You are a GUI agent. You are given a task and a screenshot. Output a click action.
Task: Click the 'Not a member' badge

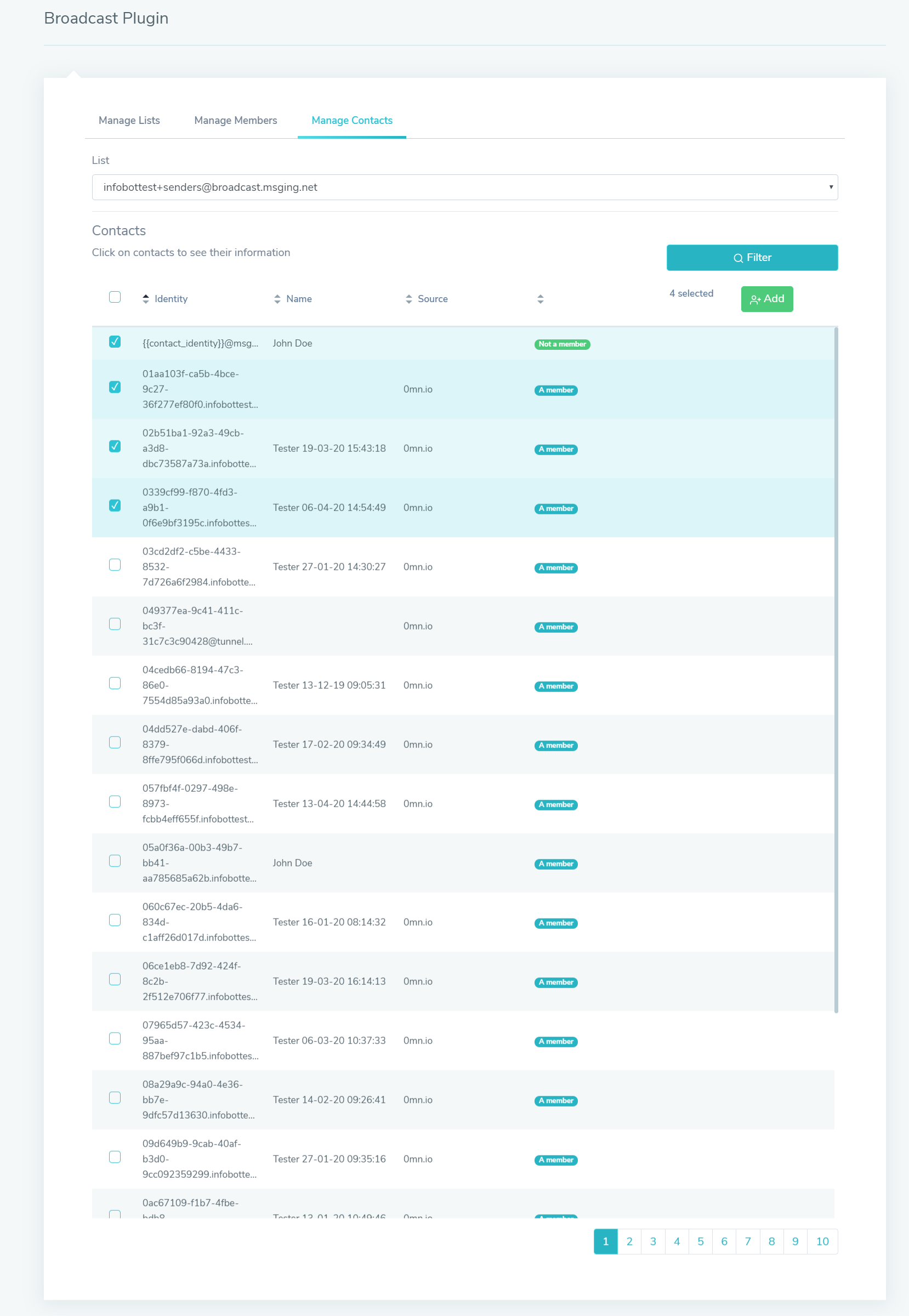(562, 344)
